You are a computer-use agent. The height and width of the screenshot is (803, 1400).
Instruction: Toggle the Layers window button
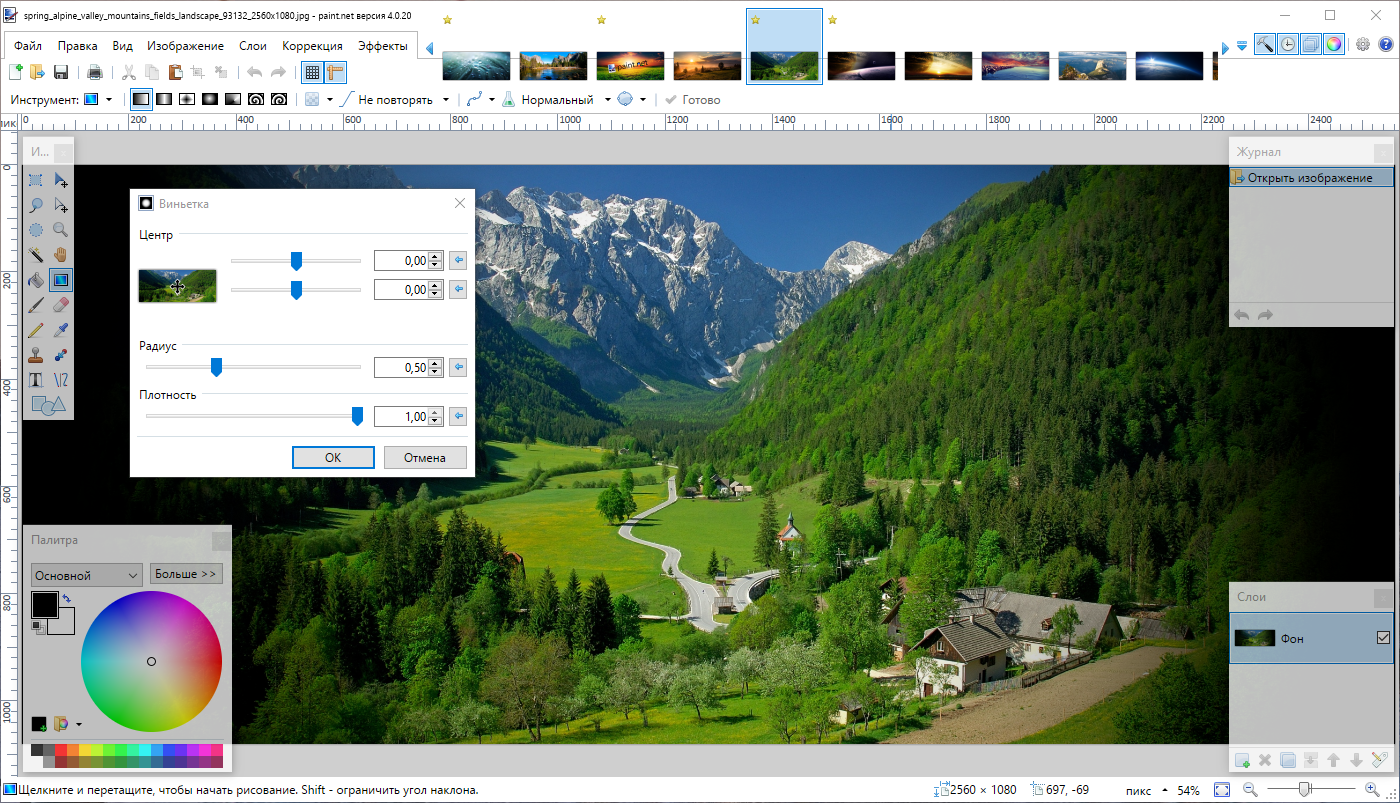pos(1311,44)
